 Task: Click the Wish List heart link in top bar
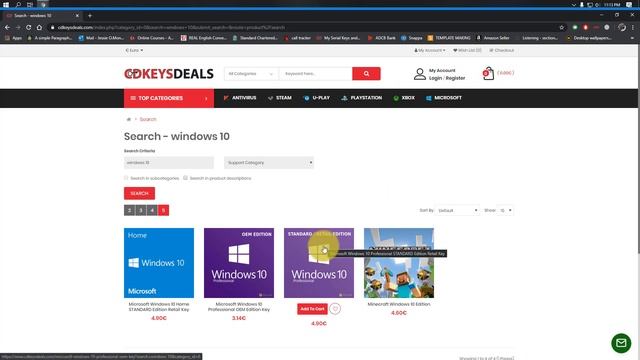pos(467,50)
